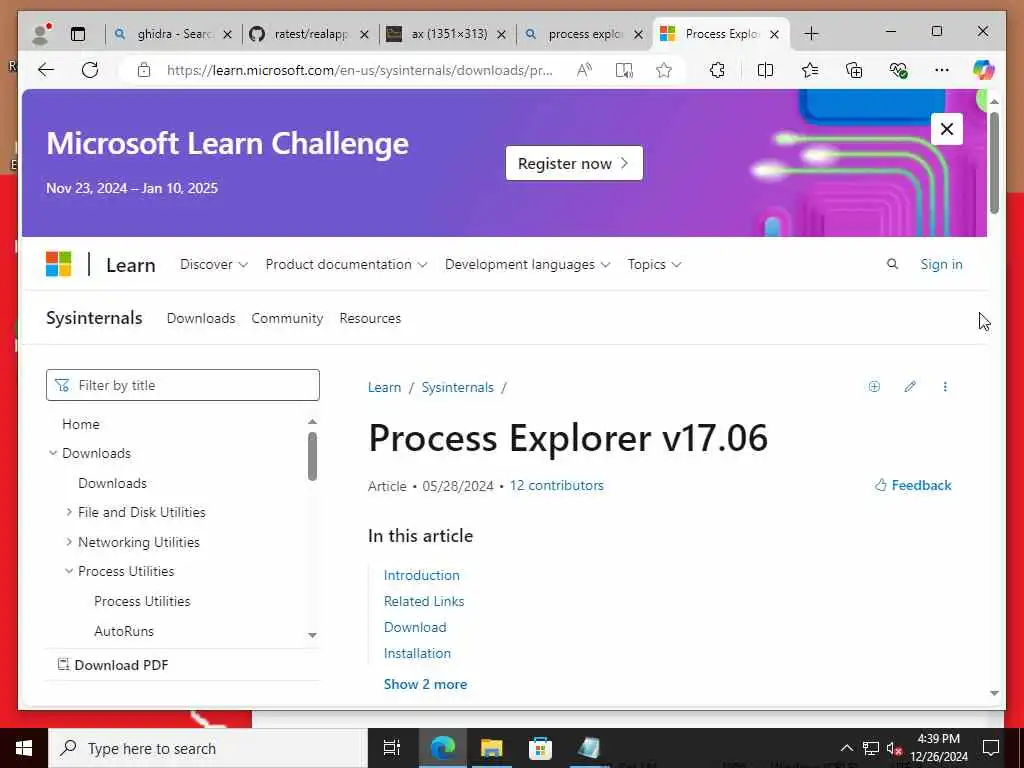Screen dimensions: 1024x768
Task: Switch to the ax (1351×313) tab
Action: pyautogui.click(x=447, y=34)
